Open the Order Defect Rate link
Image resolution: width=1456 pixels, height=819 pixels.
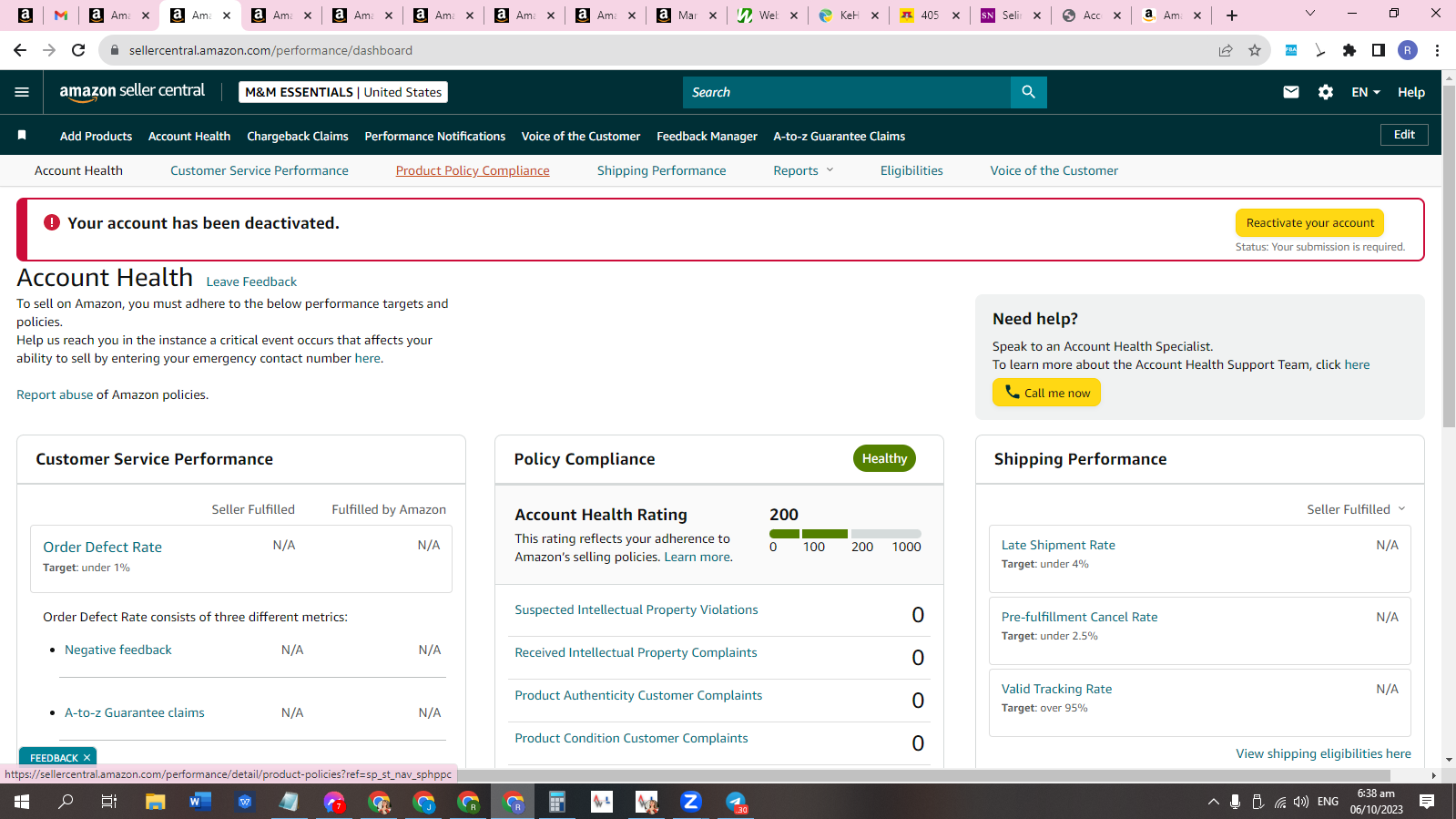coord(103,547)
